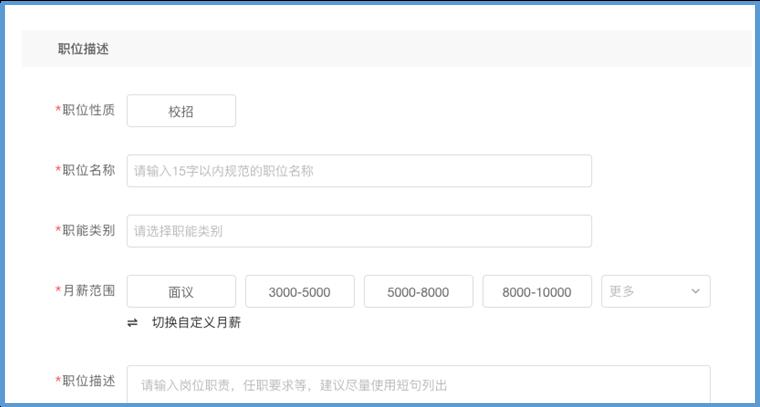
Task: Click the 职位描述 section header title
Action: click(x=83, y=49)
